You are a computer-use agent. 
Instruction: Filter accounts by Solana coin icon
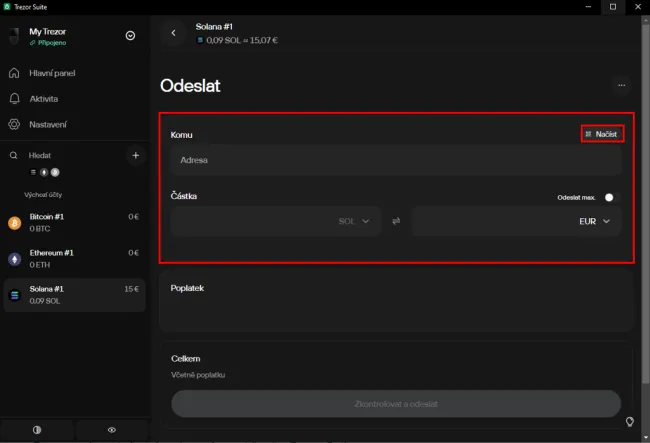click(33, 172)
